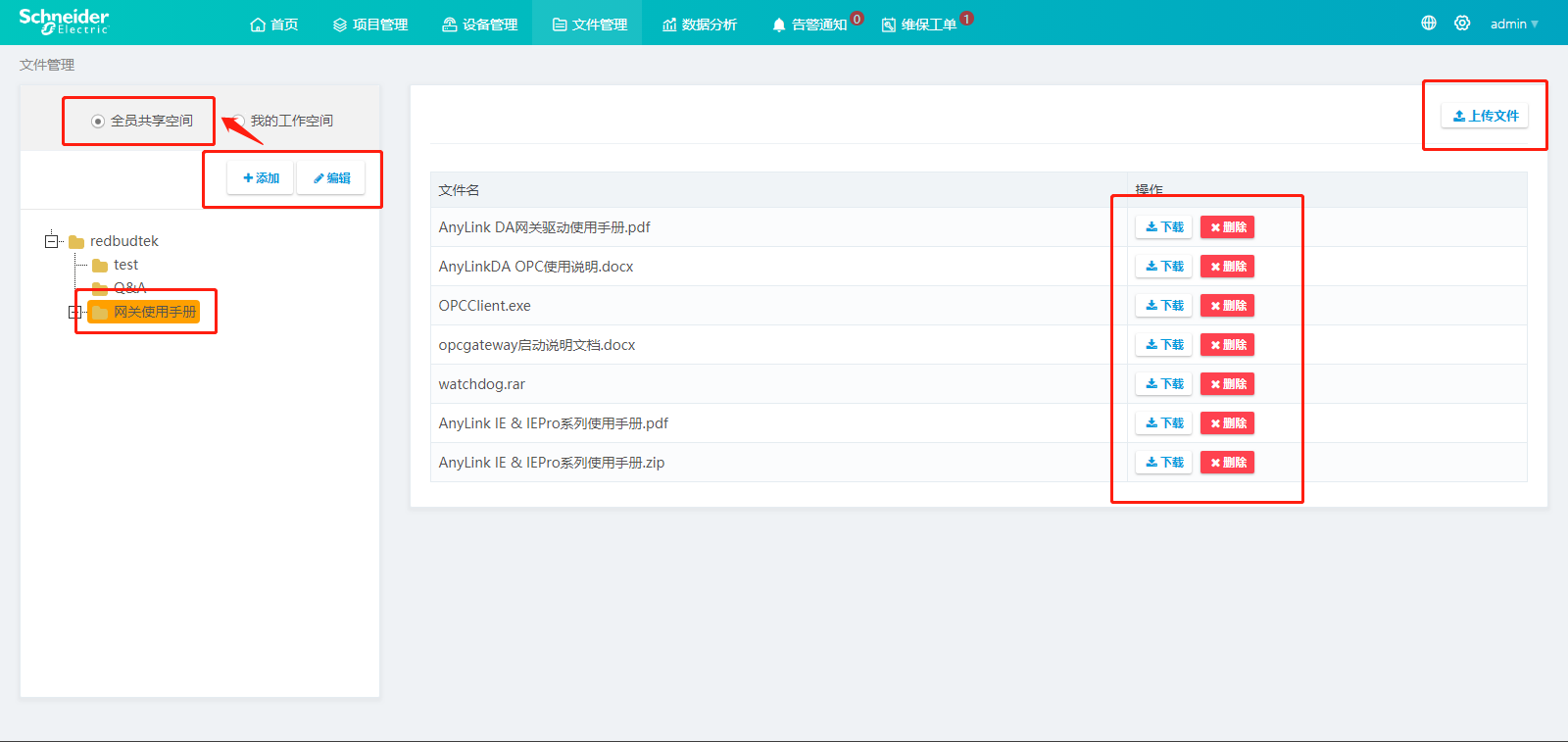Viewport: 1568px width, 742px height.
Task: Download opcgateway启动说明文档.docx
Action: click(1164, 345)
